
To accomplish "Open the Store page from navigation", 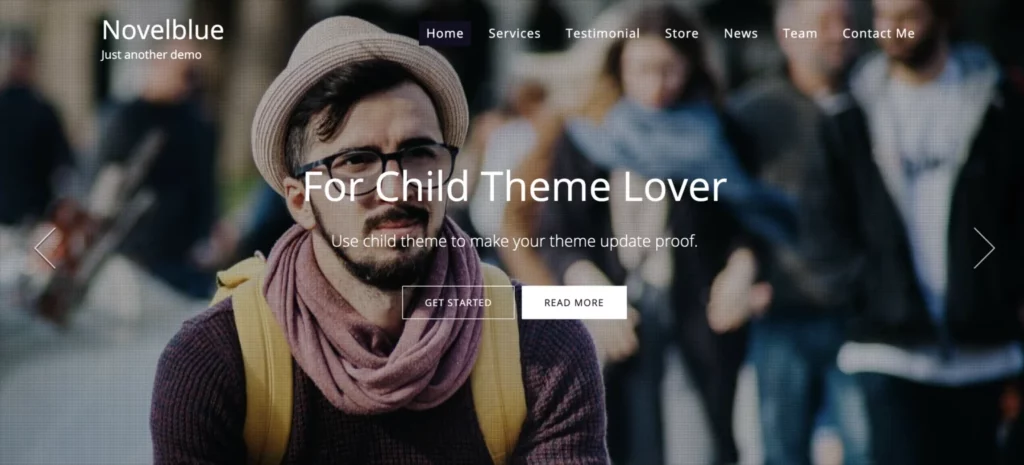I will [682, 33].
